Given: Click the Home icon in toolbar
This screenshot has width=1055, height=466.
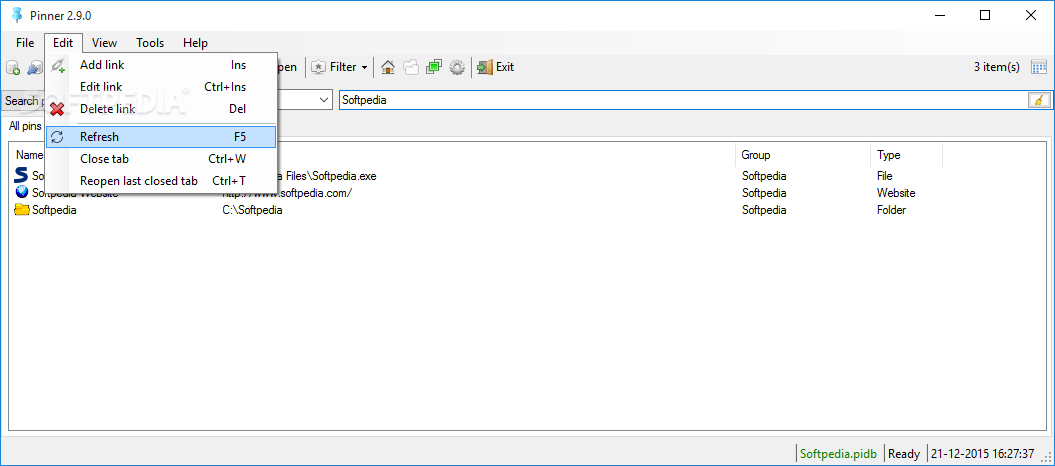Looking at the screenshot, I should click(x=388, y=67).
